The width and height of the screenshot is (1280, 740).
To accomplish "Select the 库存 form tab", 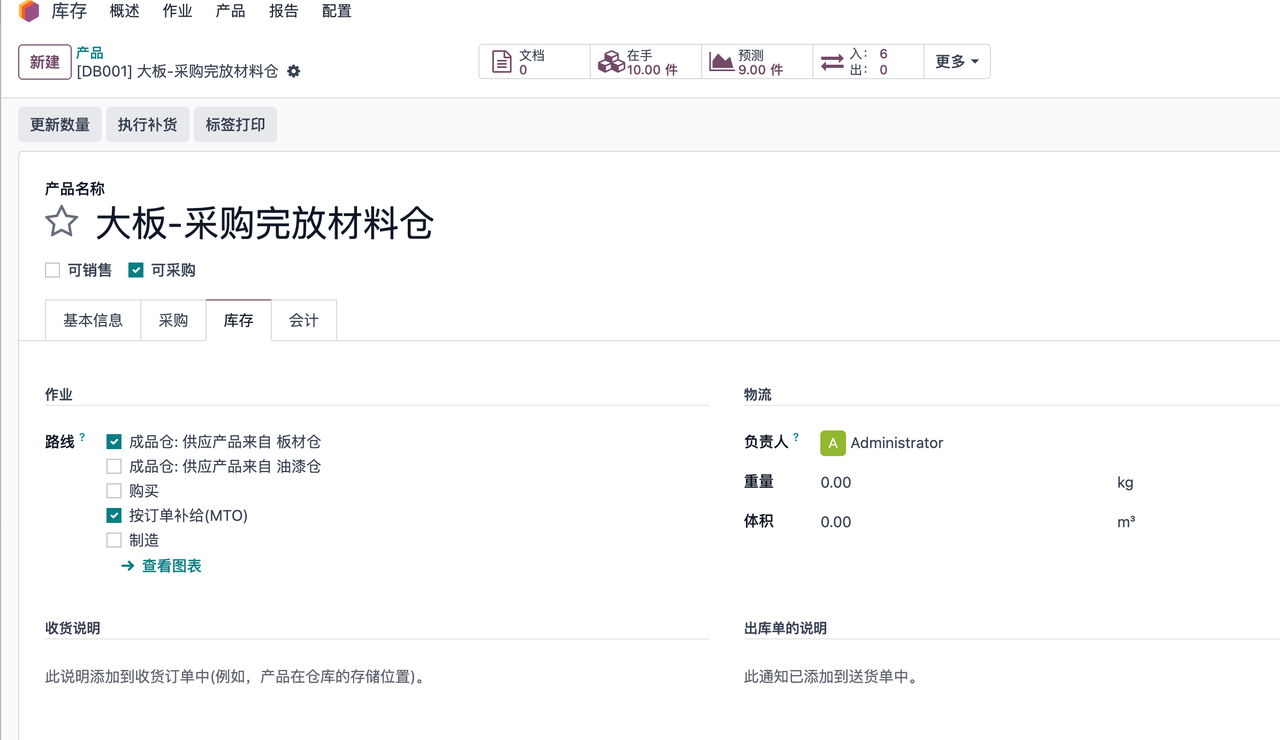I will click(238, 320).
